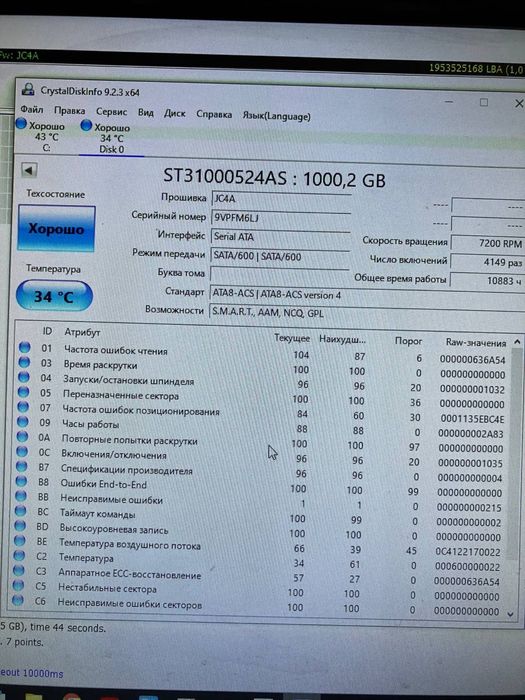
Task: Open the Диск menu
Action: click(174, 113)
